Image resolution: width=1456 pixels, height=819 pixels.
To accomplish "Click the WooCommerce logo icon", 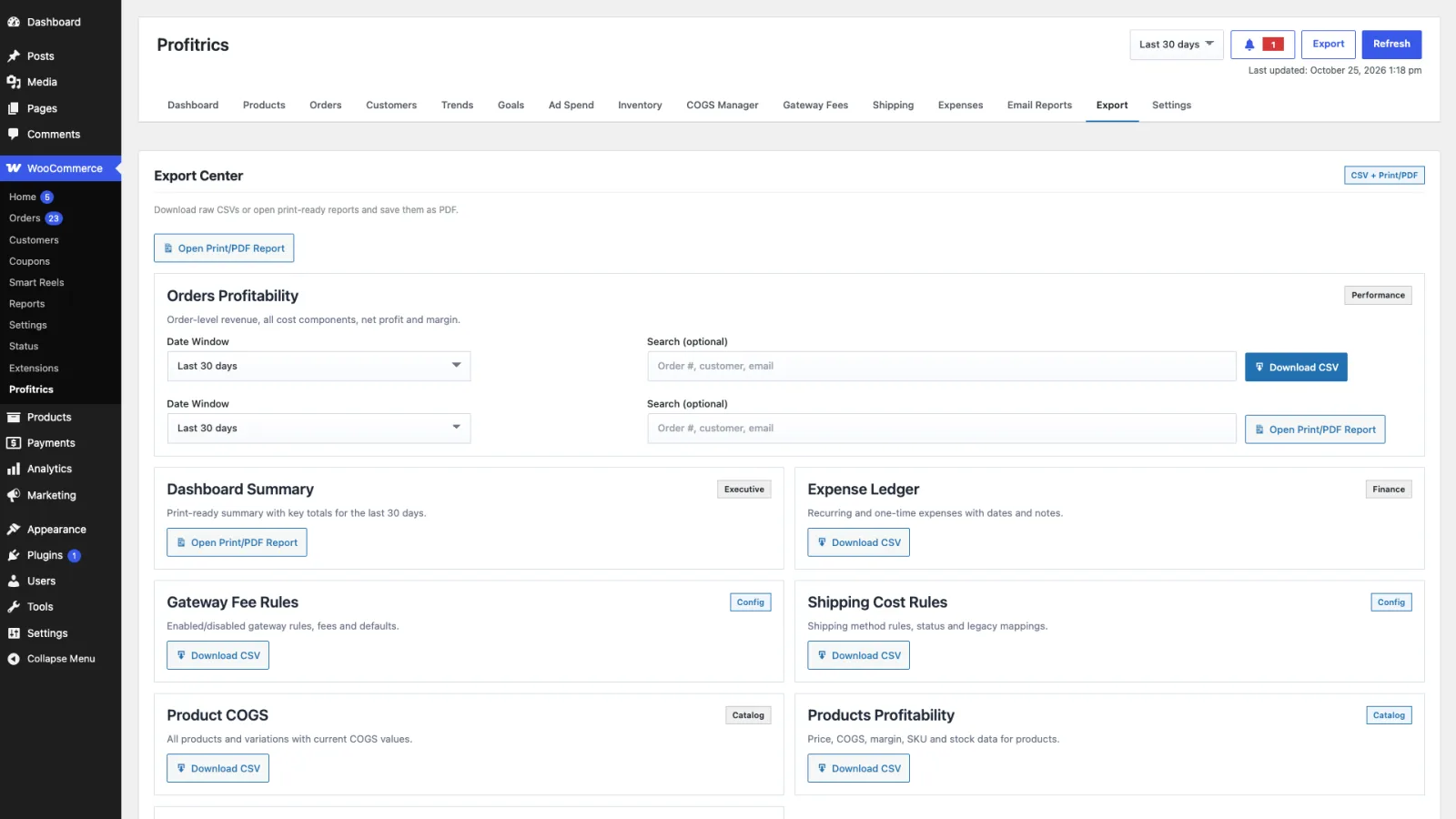I will pyautogui.click(x=14, y=168).
